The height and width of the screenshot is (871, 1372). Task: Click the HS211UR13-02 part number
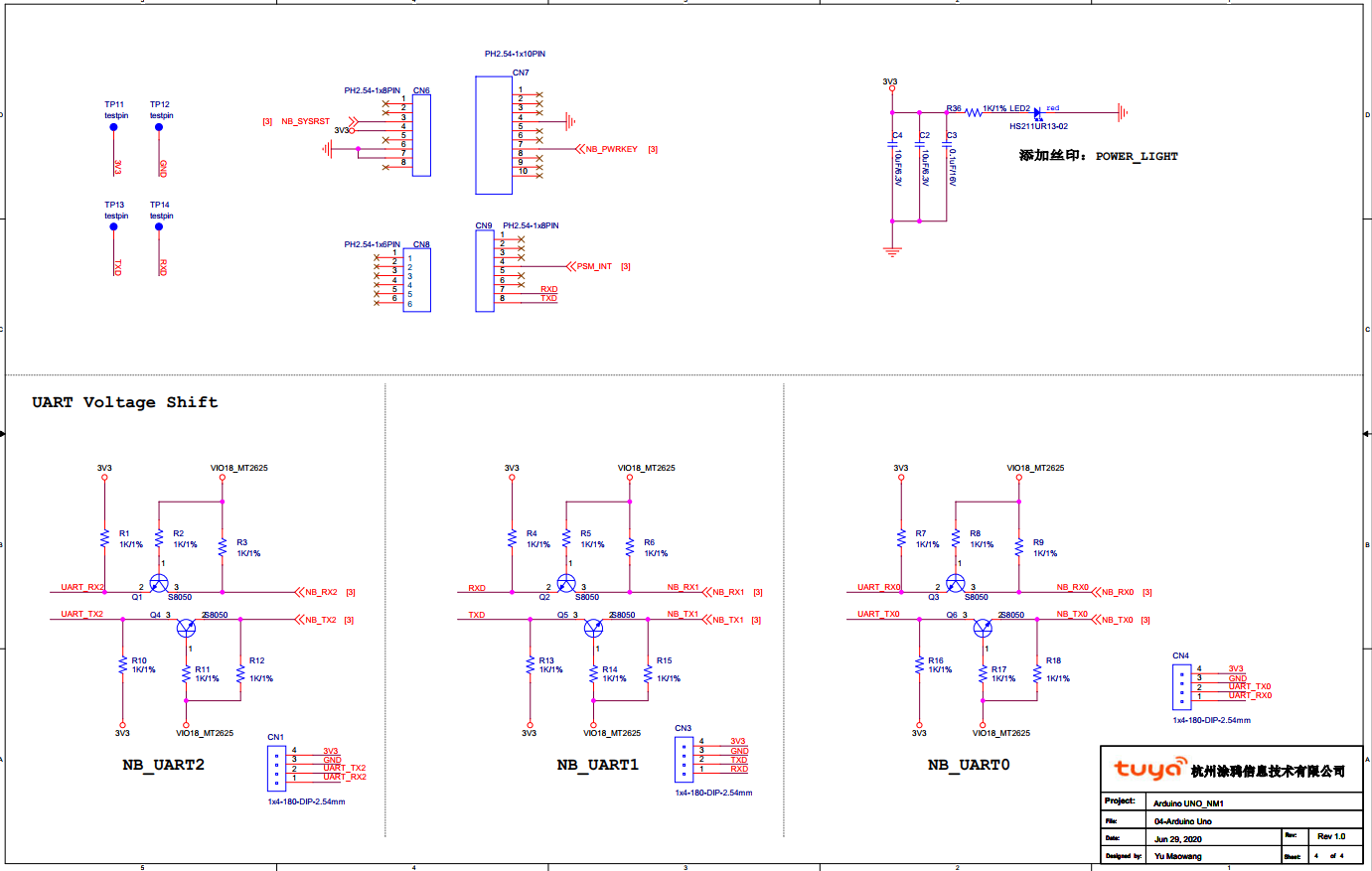[1038, 126]
